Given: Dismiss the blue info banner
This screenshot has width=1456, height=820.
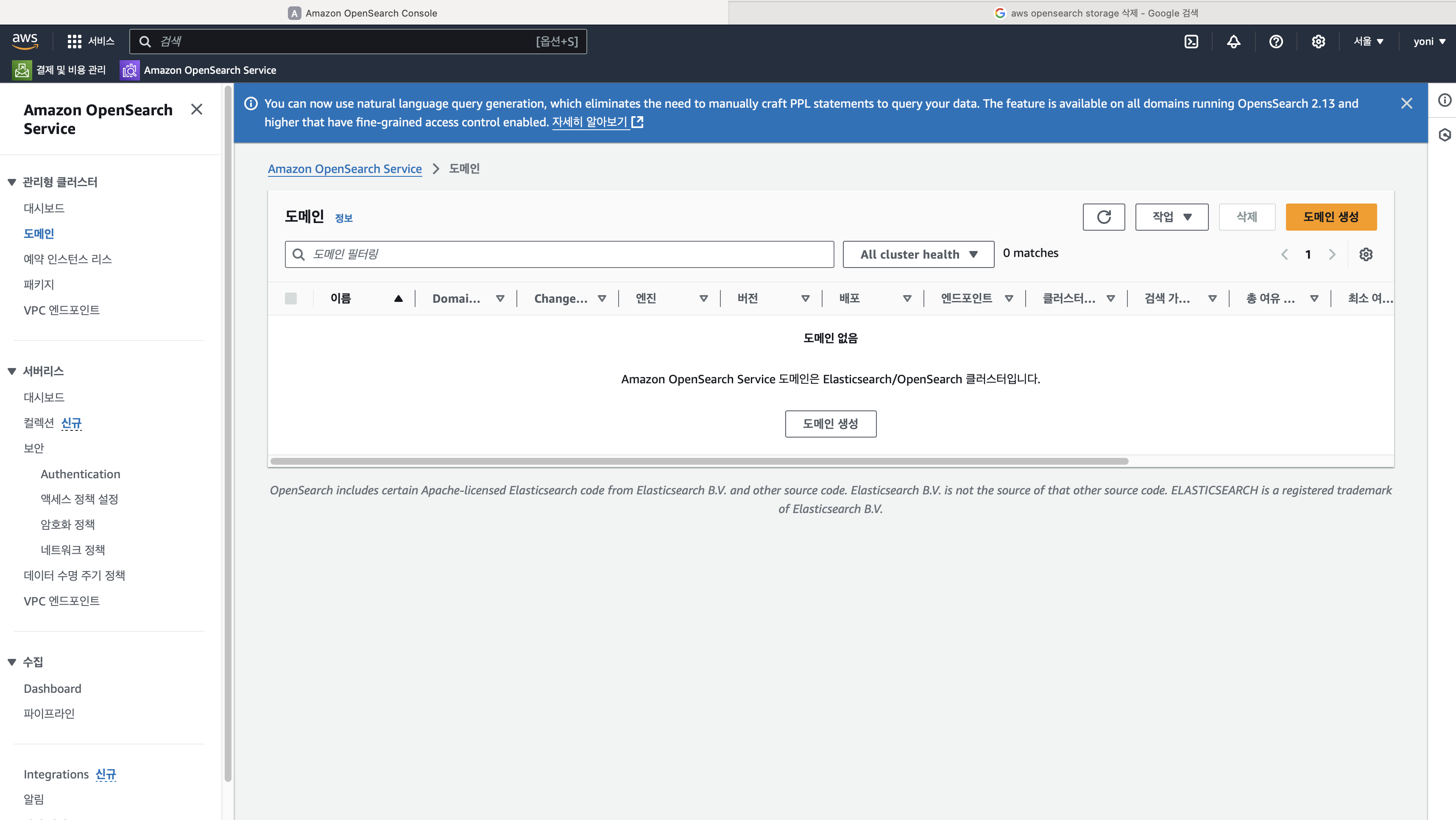Looking at the screenshot, I should [1406, 103].
